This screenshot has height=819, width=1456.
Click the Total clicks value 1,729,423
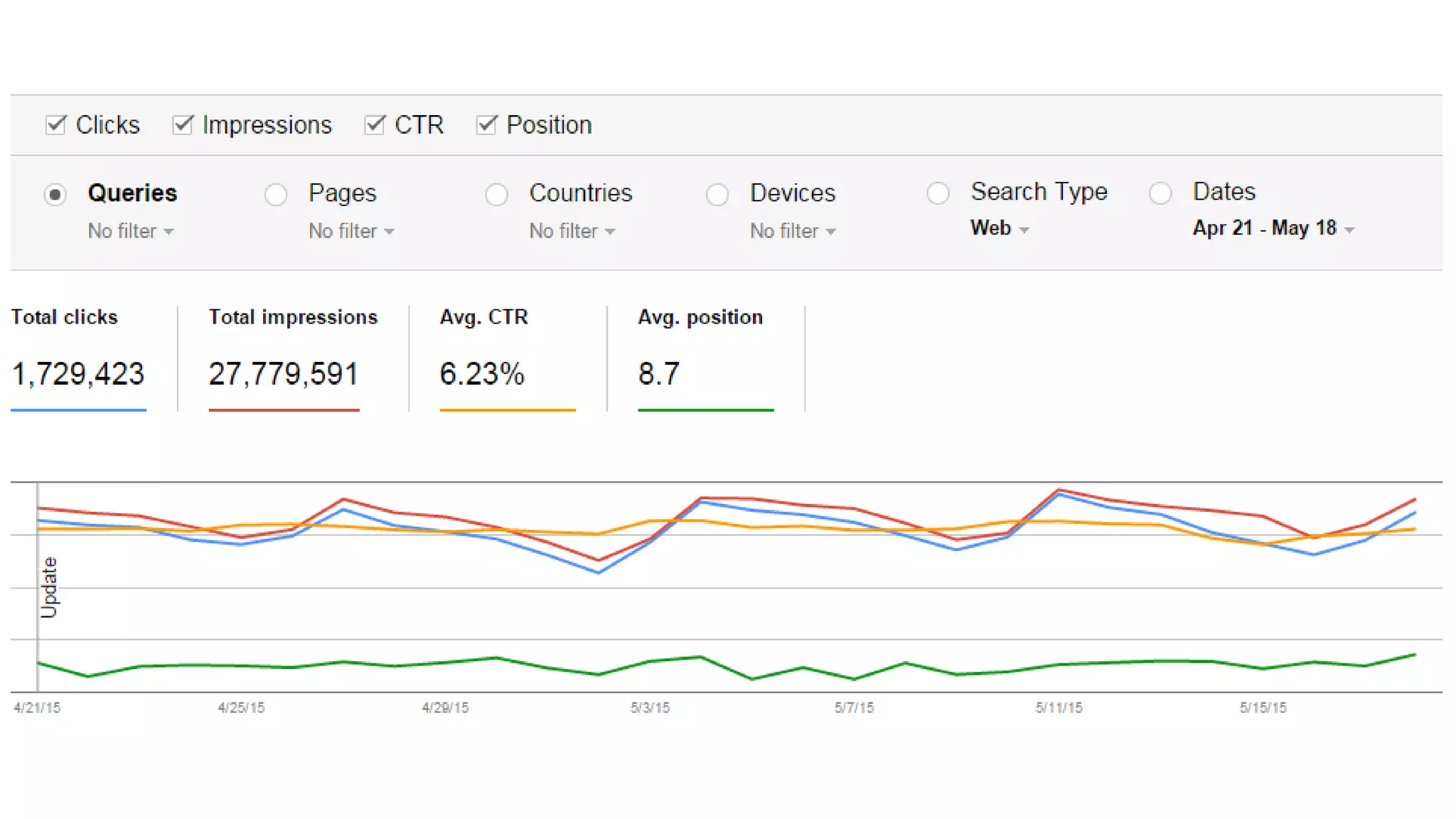(78, 374)
